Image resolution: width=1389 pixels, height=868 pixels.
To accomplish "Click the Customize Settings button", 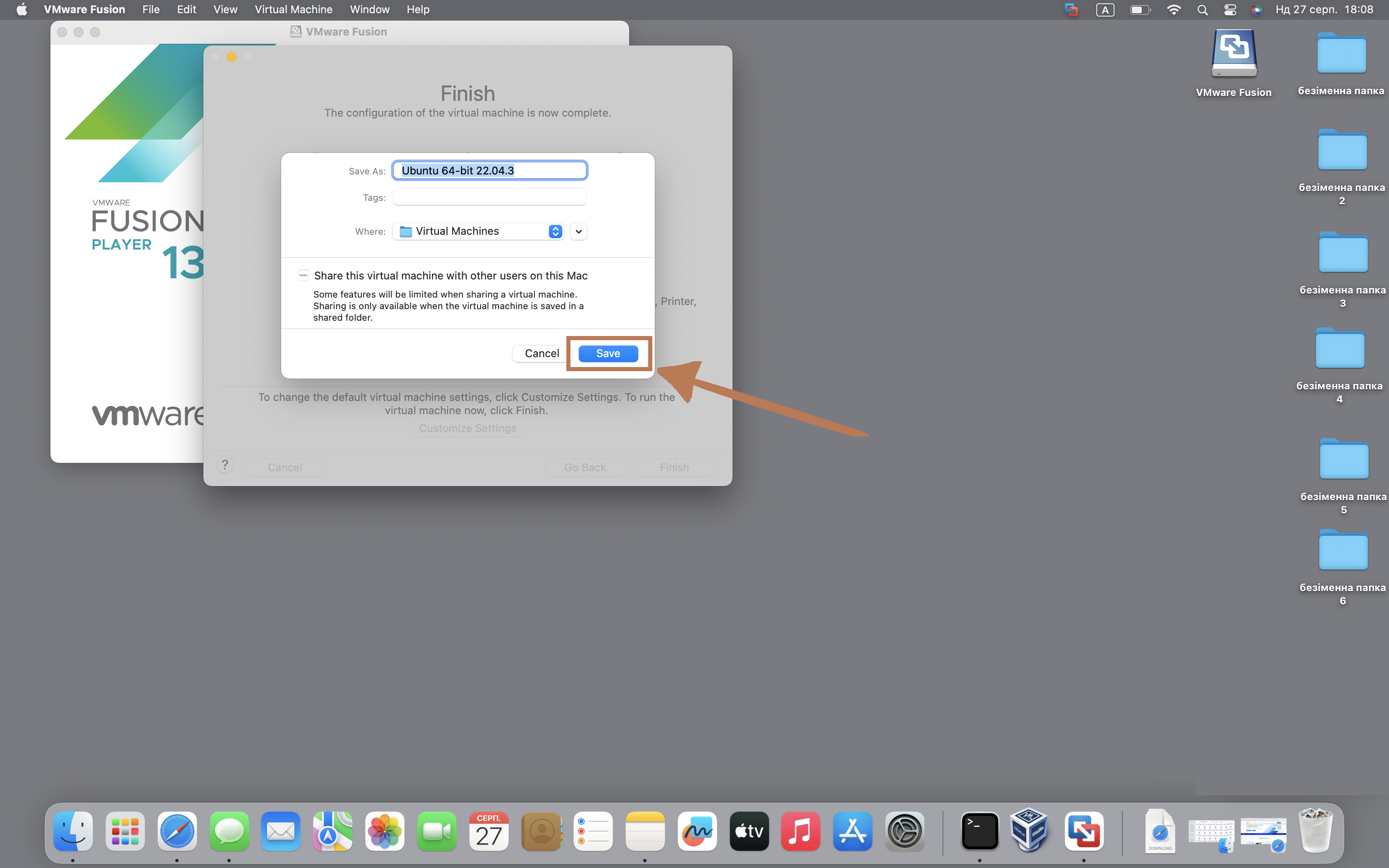I will pyautogui.click(x=467, y=428).
